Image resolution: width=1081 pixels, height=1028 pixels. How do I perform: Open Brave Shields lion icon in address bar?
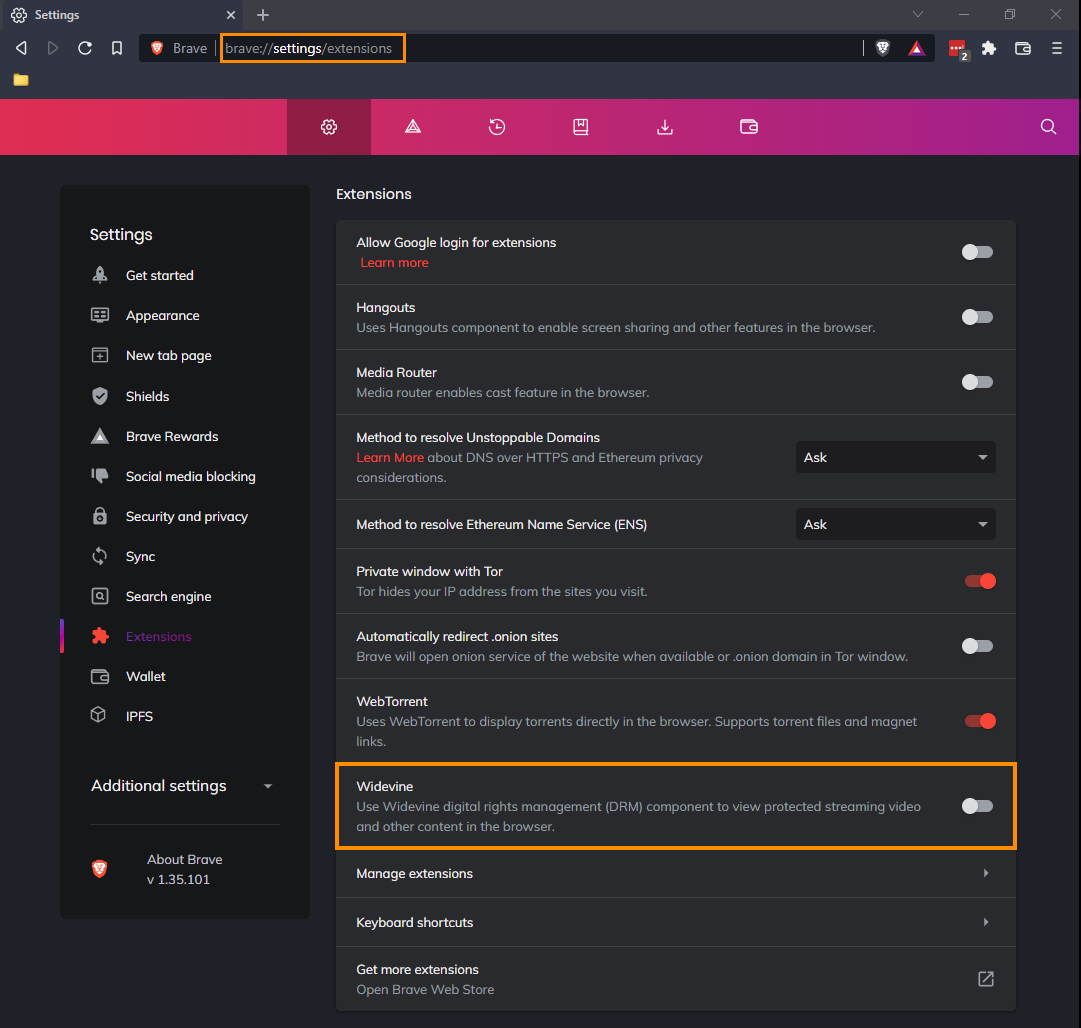pyautogui.click(x=882, y=48)
